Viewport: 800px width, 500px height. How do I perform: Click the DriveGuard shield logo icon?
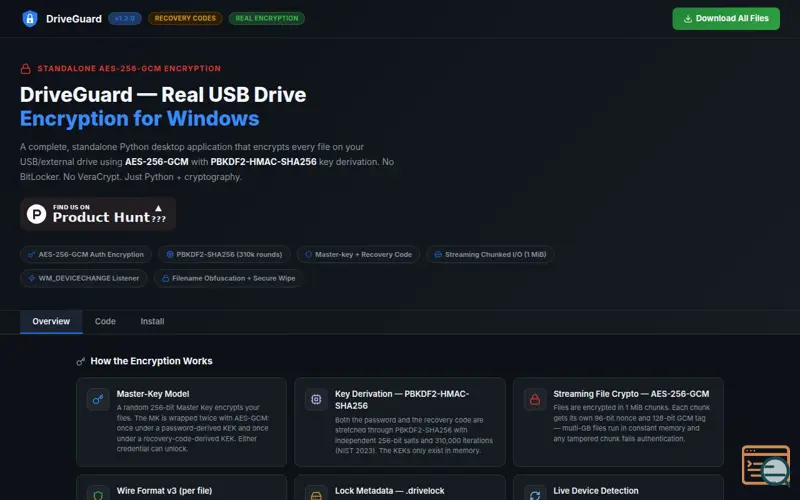pyautogui.click(x=30, y=19)
